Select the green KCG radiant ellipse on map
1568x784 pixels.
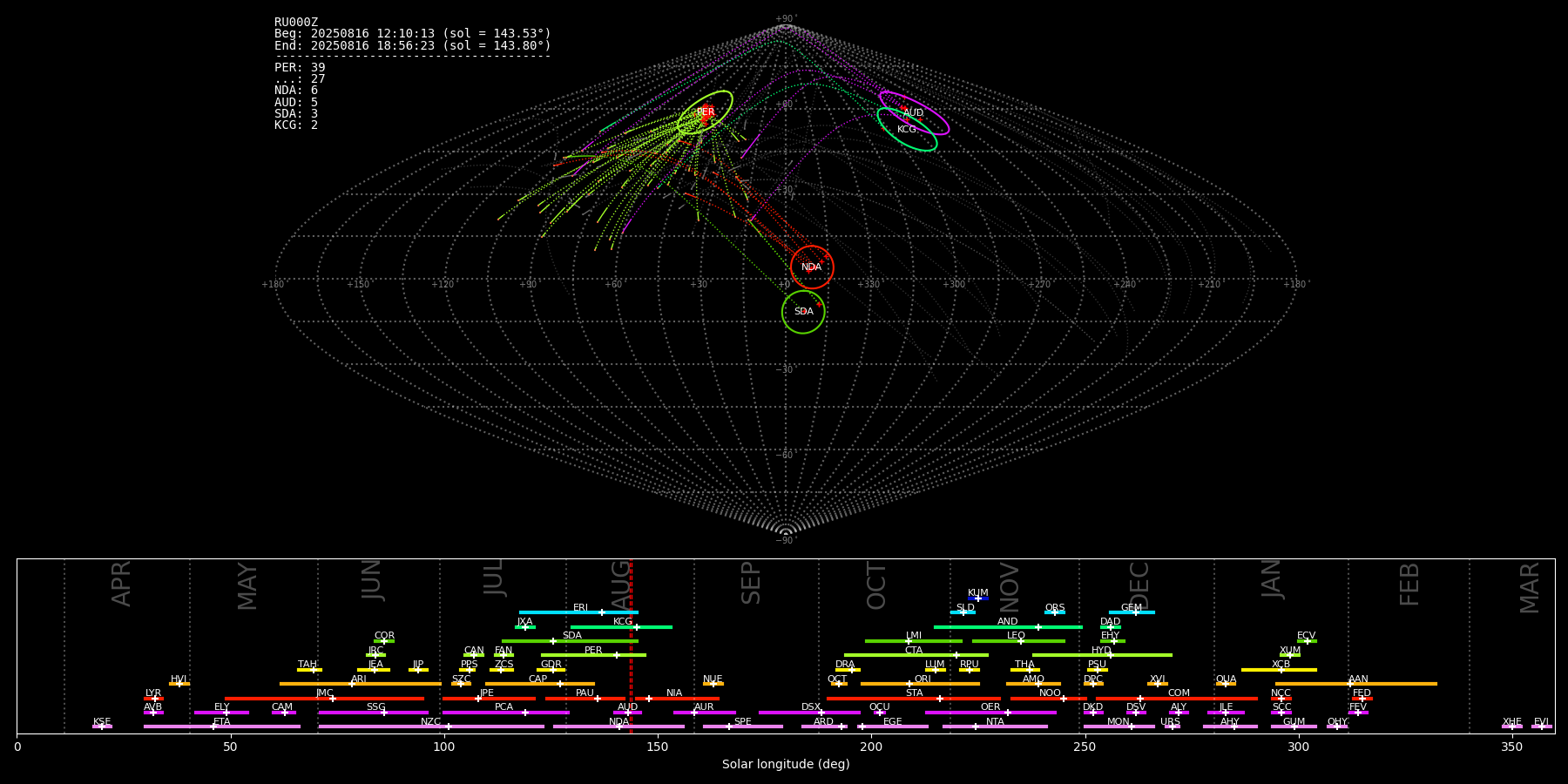(x=907, y=129)
